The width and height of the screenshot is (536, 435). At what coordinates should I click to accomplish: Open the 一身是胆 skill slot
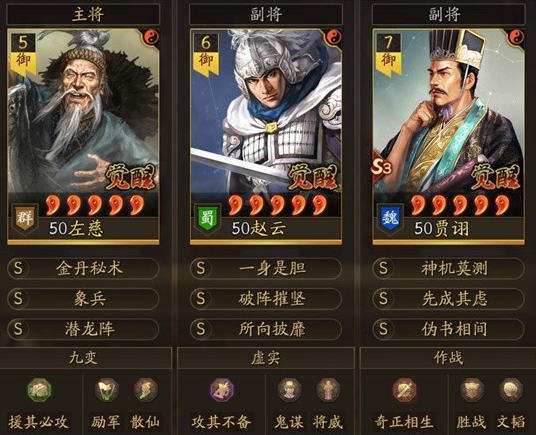pyautogui.click(x=266, y=269)
